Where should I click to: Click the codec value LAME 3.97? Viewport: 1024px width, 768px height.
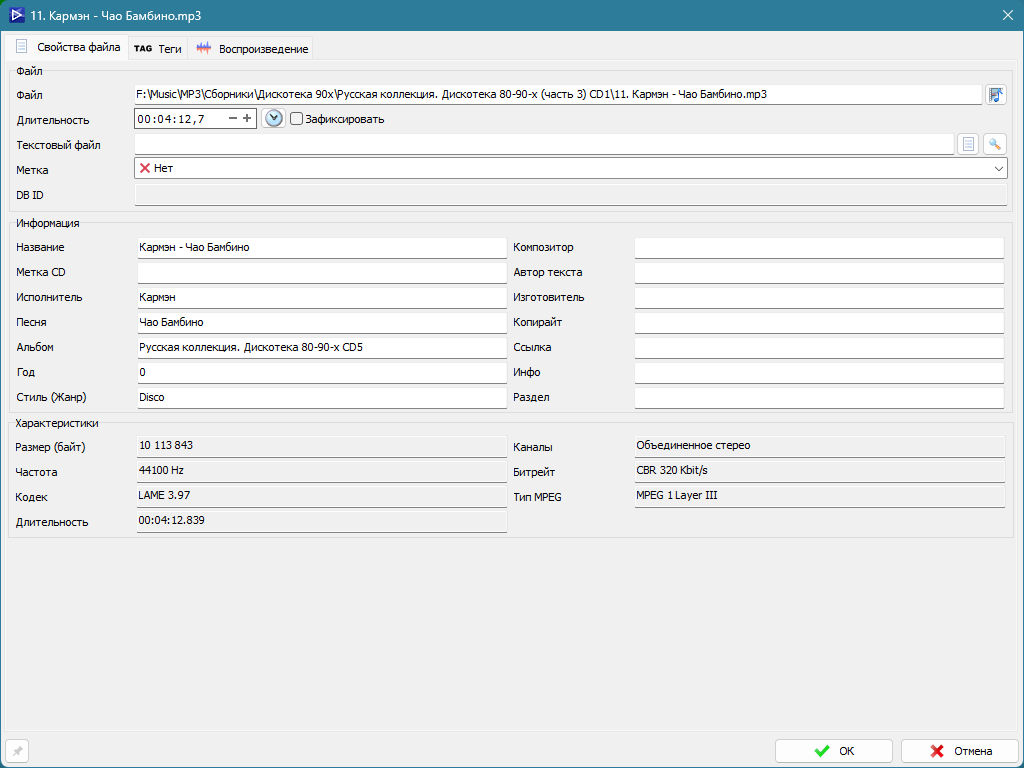point(321,496)
